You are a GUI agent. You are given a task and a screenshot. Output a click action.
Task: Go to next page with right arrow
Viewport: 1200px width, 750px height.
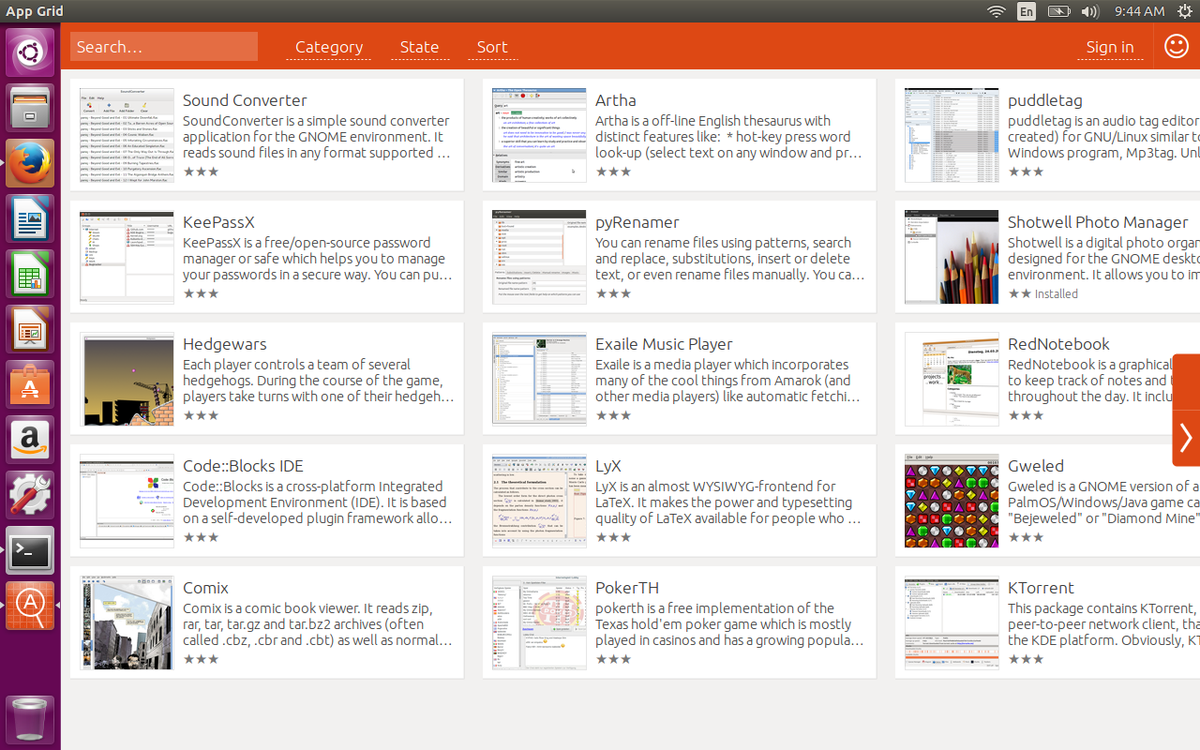(x=1186, y=438)
